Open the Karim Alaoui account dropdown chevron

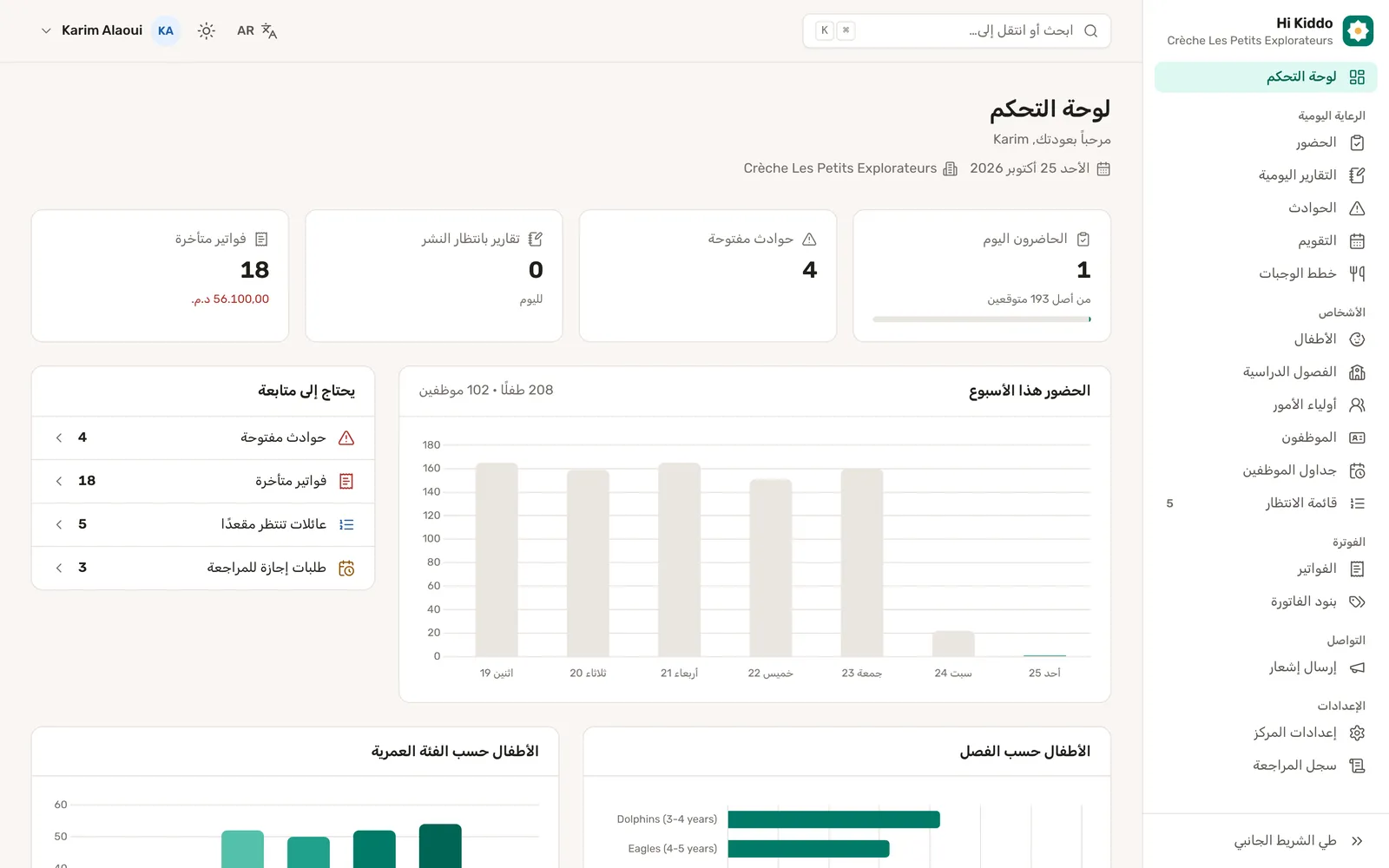tap(46, 31)
